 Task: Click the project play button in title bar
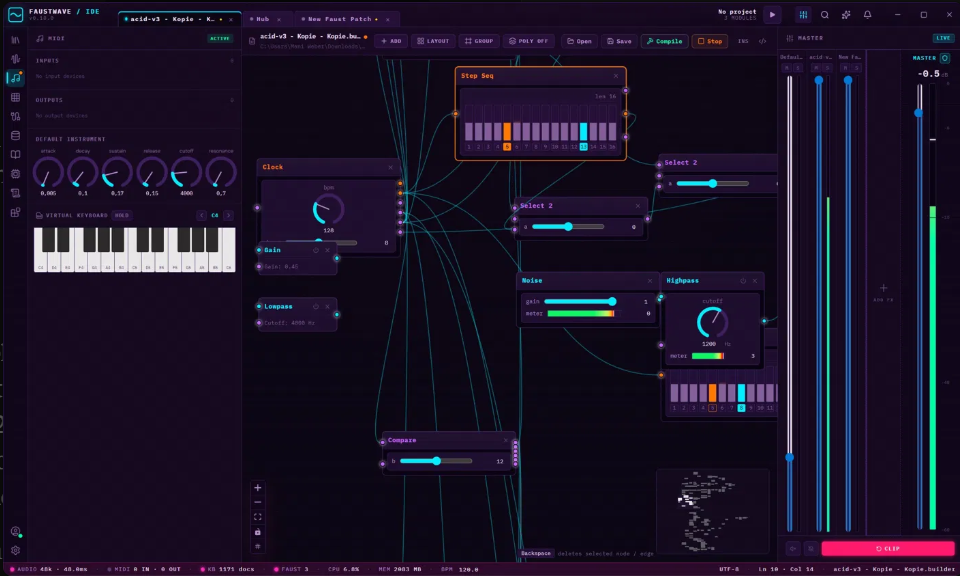773,15
